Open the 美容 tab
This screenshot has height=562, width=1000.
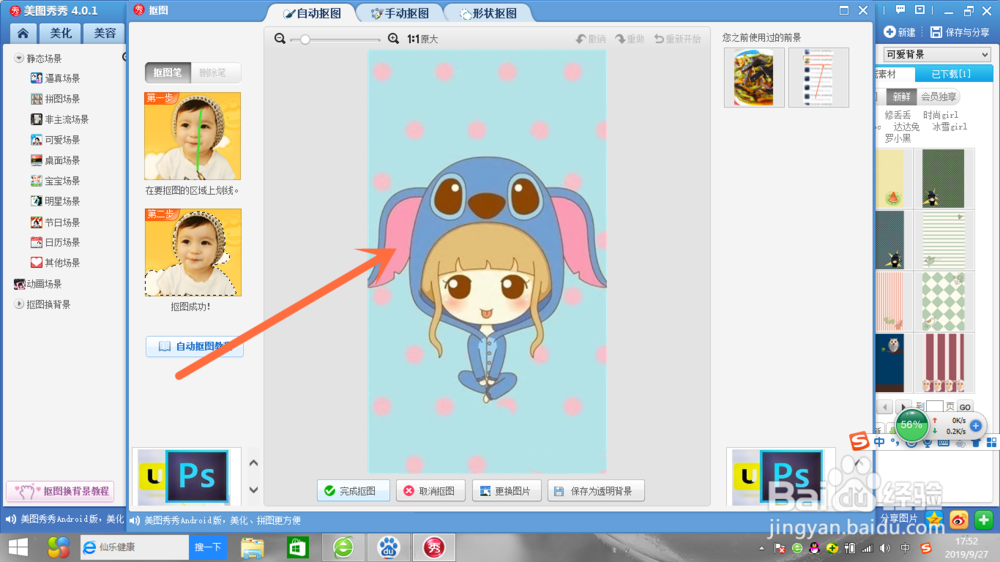click(x=104, y=33)
